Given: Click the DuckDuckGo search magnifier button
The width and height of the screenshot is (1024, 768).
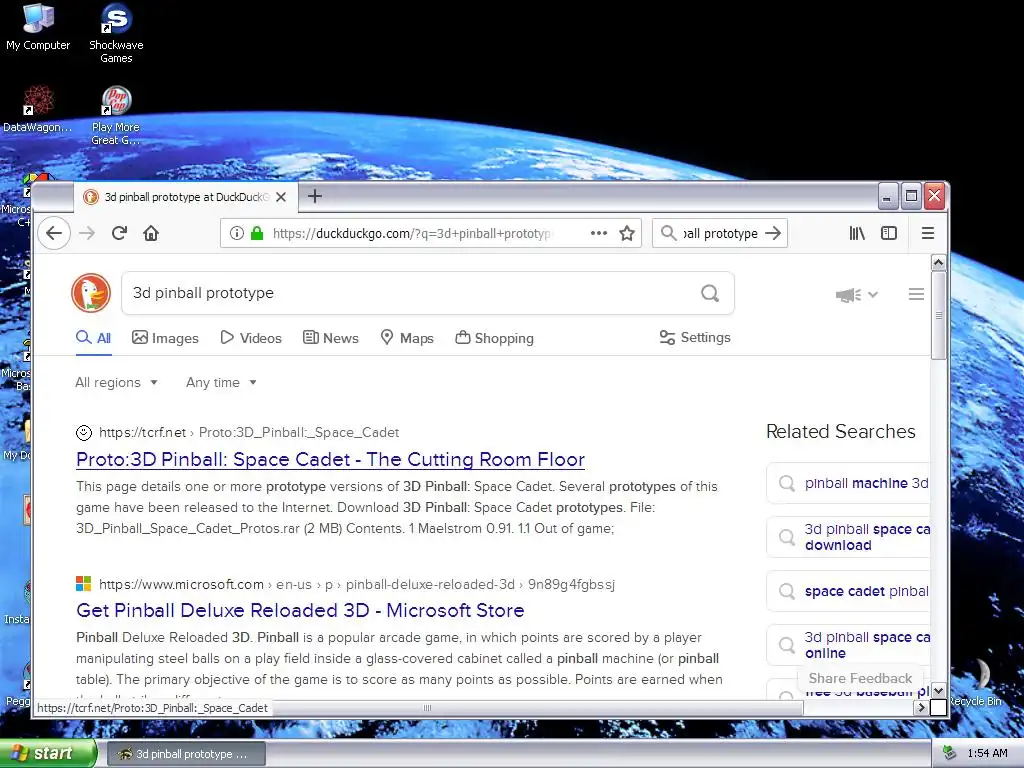Looking at the screenshot, I should (710, 293).
